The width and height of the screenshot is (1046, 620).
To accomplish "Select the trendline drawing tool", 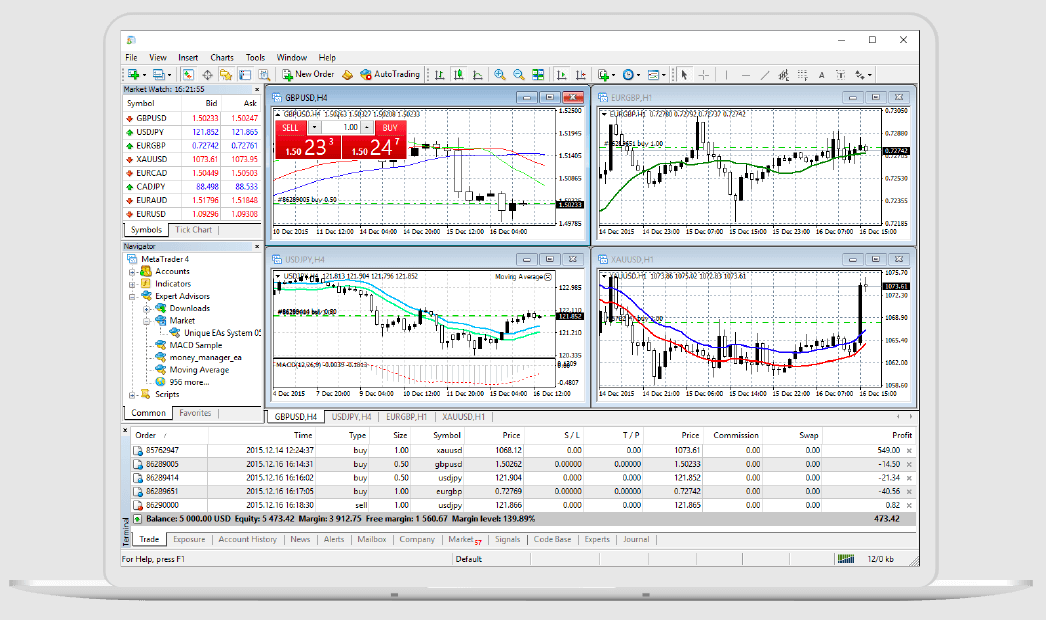I will [x=764, y=74].
